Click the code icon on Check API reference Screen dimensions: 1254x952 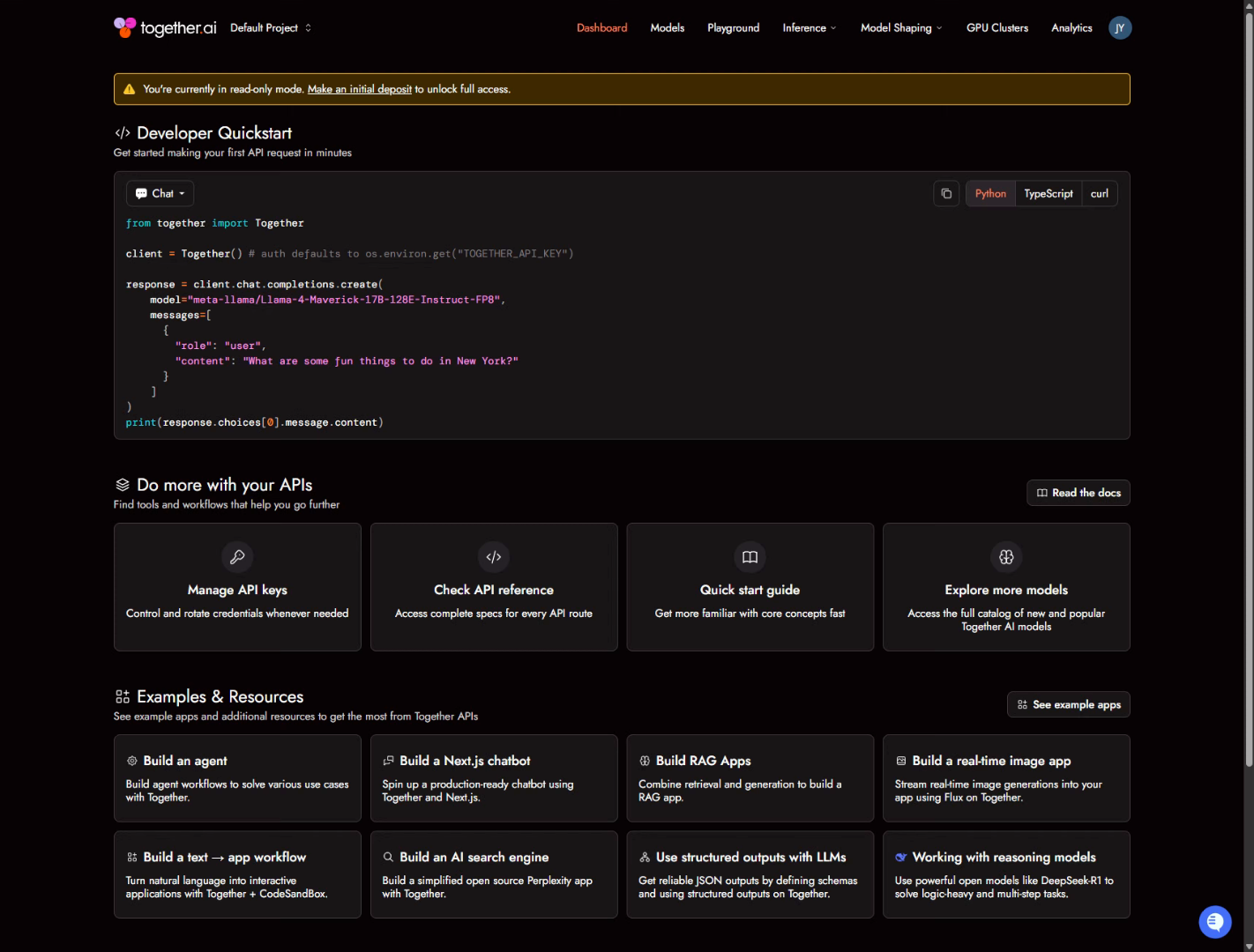point(494,557)
